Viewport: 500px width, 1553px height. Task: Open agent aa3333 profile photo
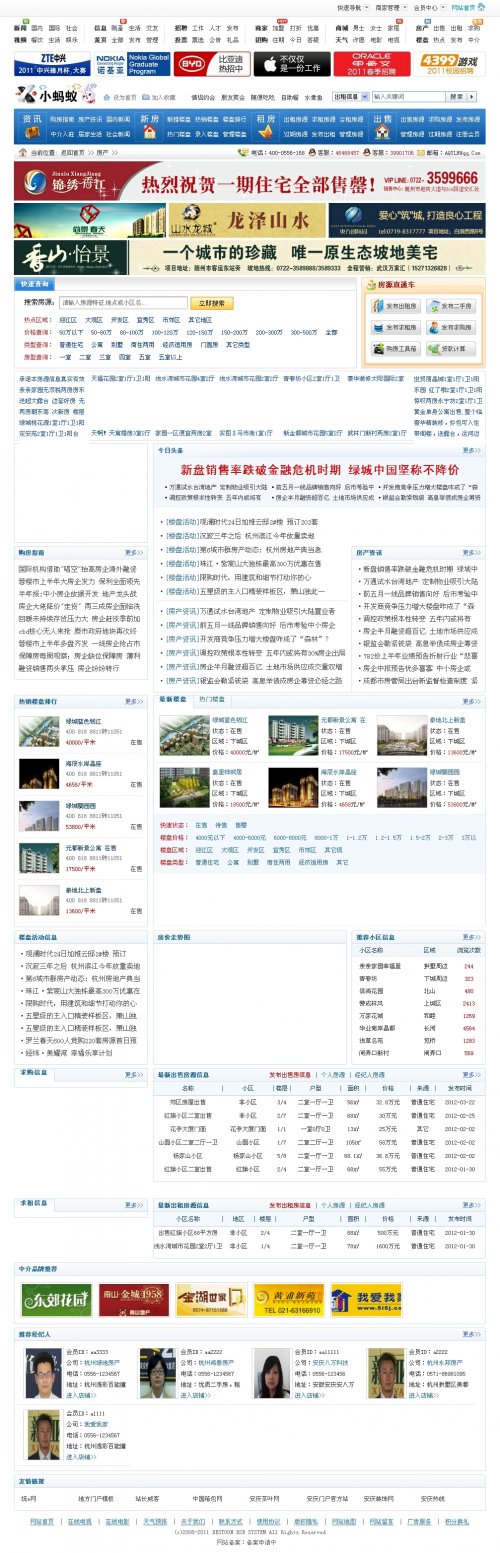pyautogui.click(x=43, y=1375)
